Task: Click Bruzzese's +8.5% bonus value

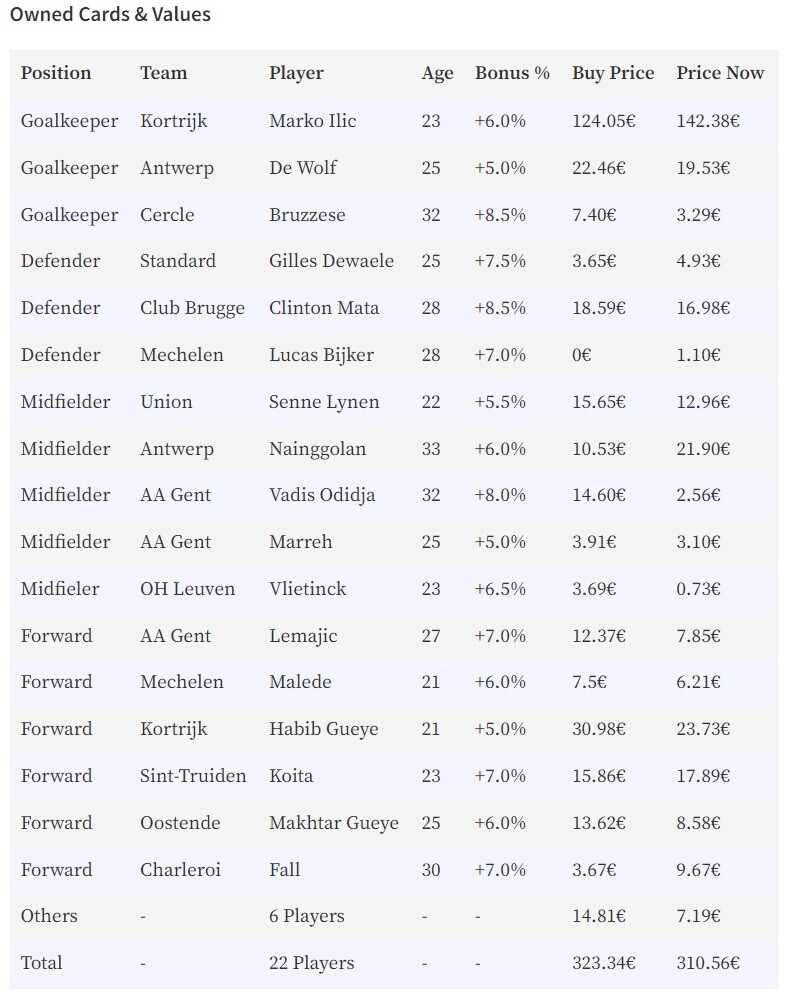Action: coord(500,215)
